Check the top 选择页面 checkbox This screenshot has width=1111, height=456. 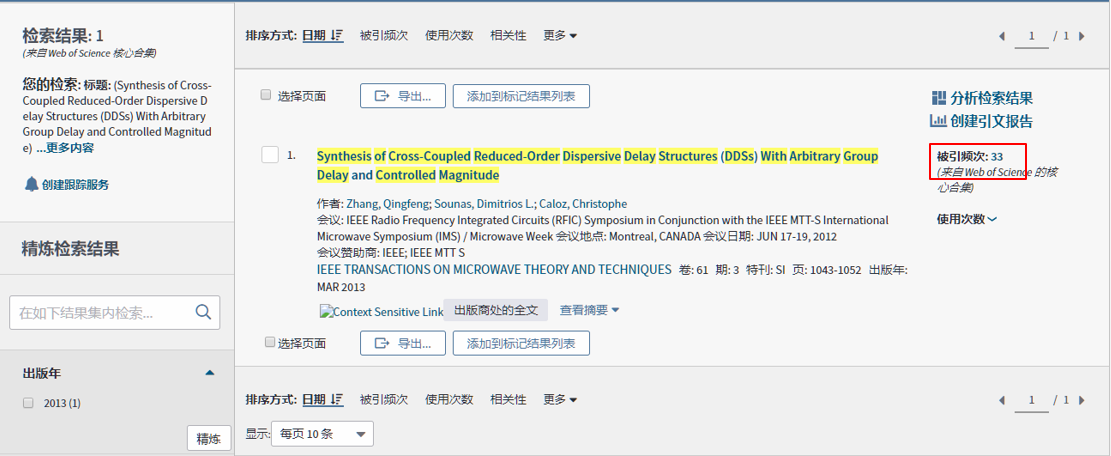click(x=266, y=95)
